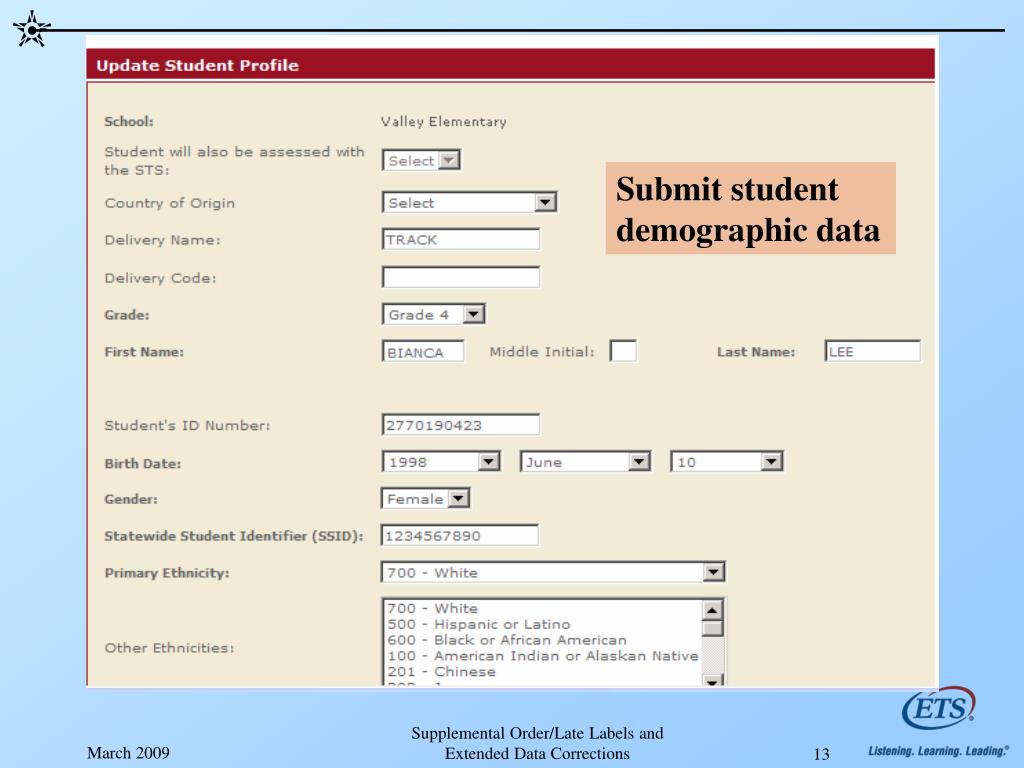Screen dimensions: 1024x768
Task: Open the birth day dropdown showing 10
Action: 726,462
